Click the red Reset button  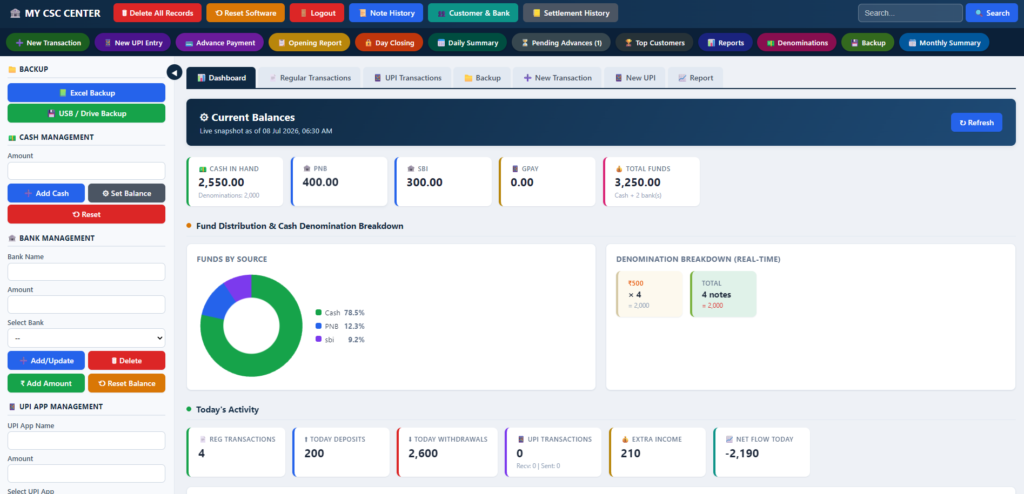tap(86, 214)
